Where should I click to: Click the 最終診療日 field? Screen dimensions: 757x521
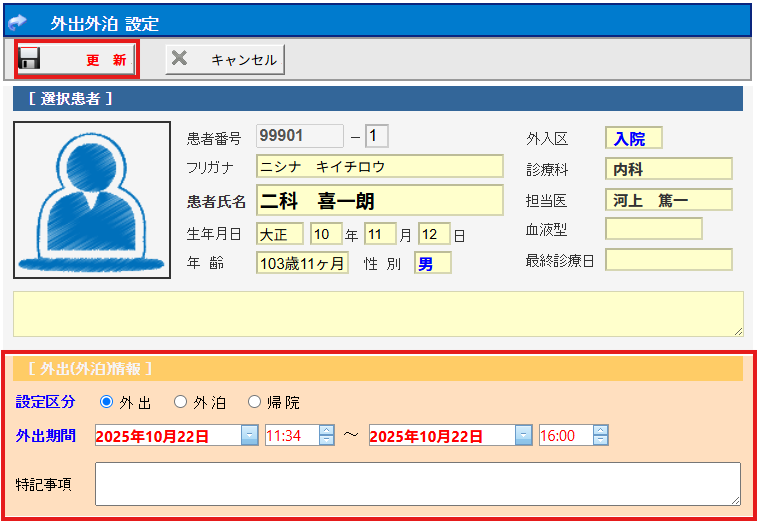point(668,260)
